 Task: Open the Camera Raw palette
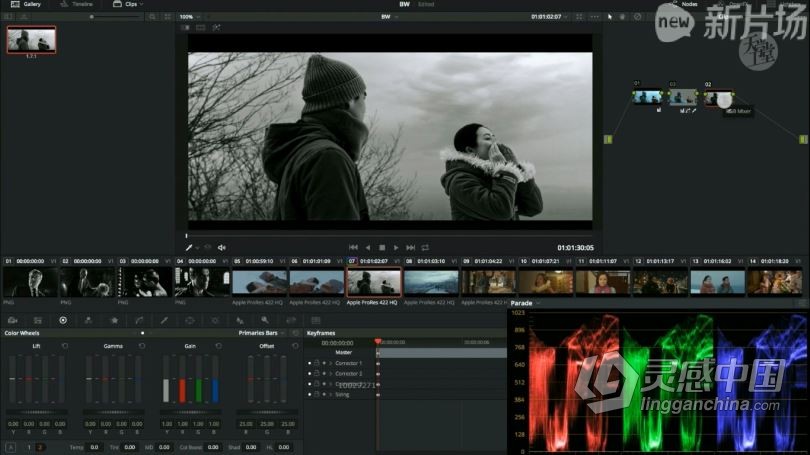12,320
